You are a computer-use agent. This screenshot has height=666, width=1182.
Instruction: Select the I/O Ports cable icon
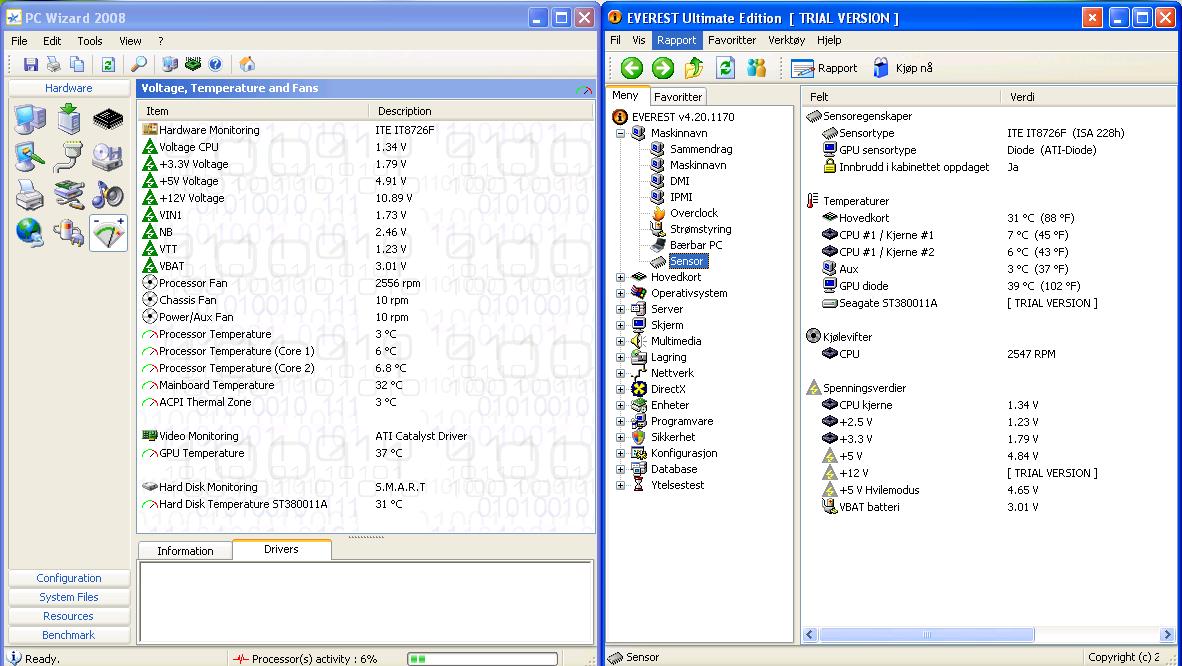pos(69,157)
